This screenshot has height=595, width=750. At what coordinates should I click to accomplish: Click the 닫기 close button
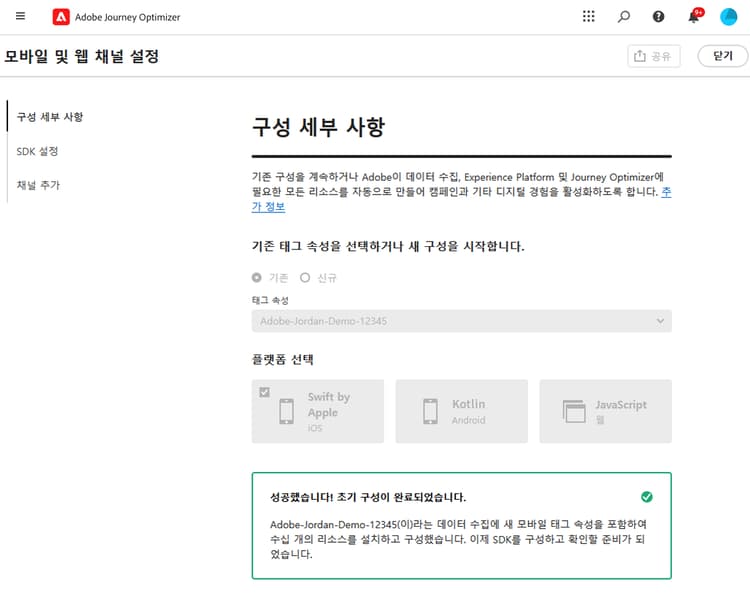coord(722,56)
